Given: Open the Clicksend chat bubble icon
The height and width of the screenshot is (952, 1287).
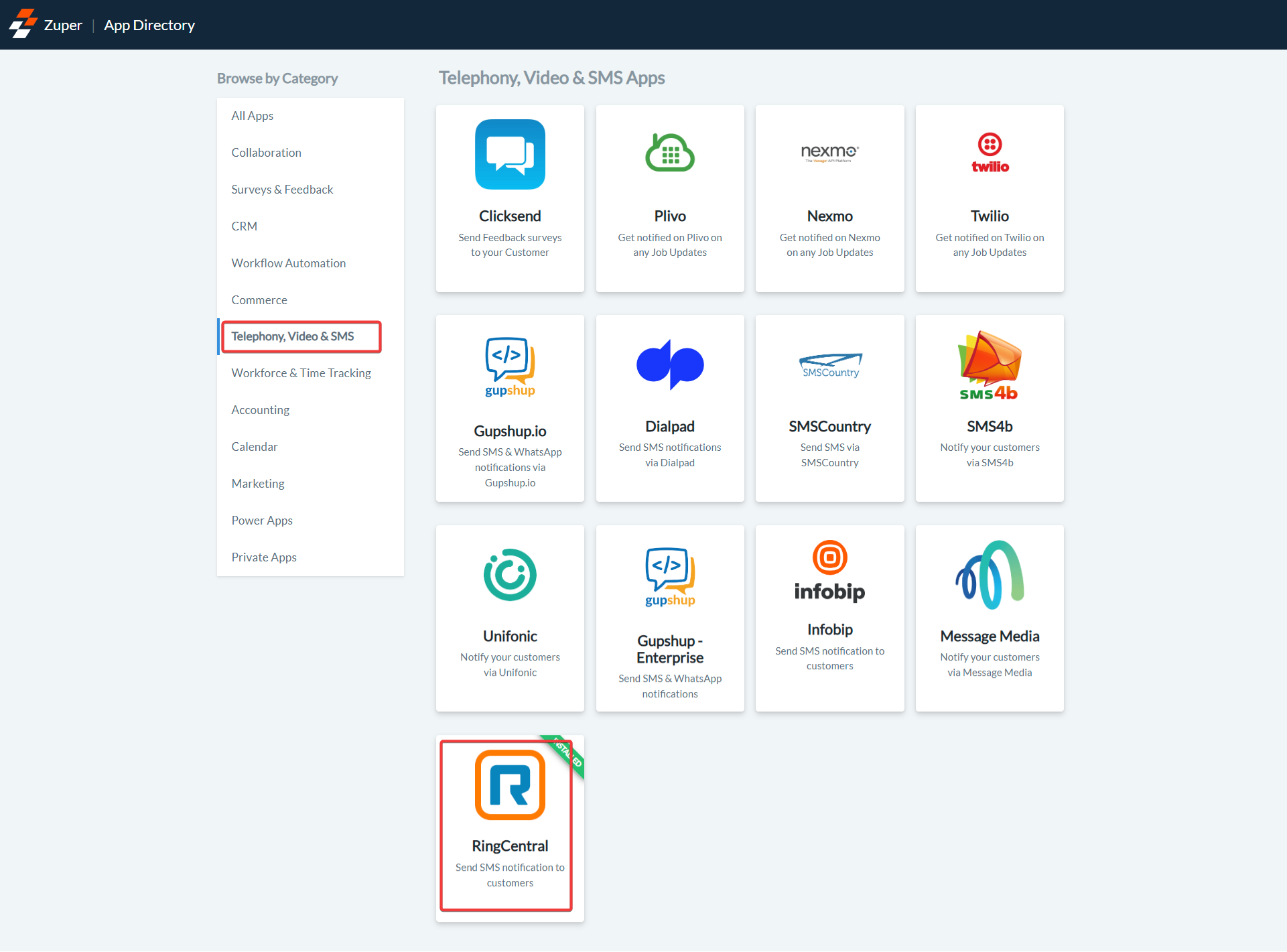Looking at the screenshot, I should click(x=510, y=154).
